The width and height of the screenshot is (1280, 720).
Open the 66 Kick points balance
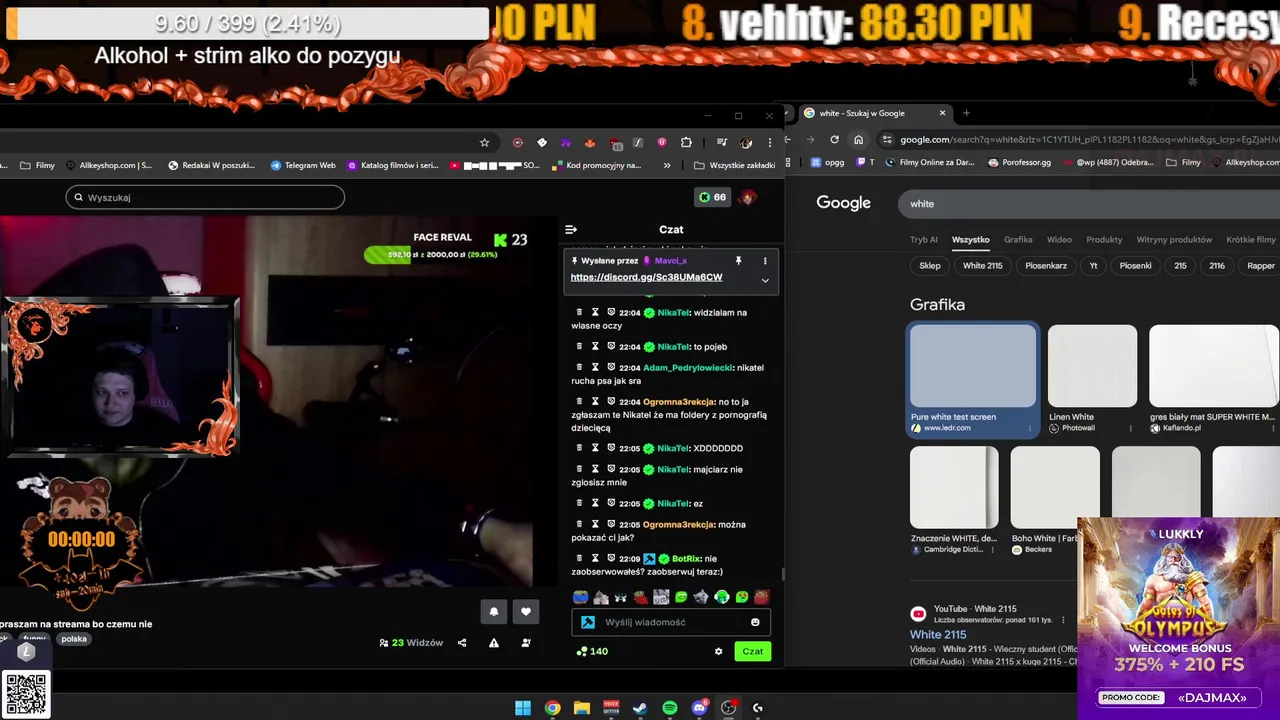click(713, 197)
